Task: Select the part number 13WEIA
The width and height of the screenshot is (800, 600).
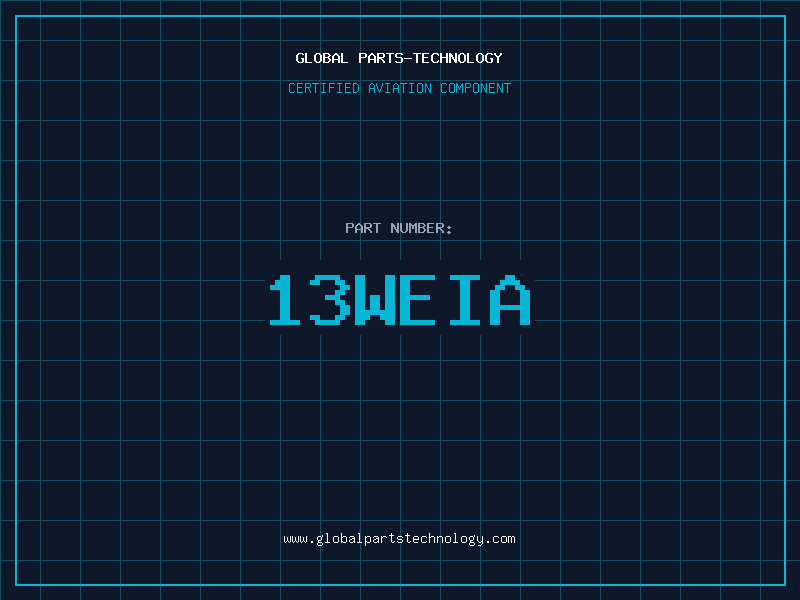Action: point(400,300)
